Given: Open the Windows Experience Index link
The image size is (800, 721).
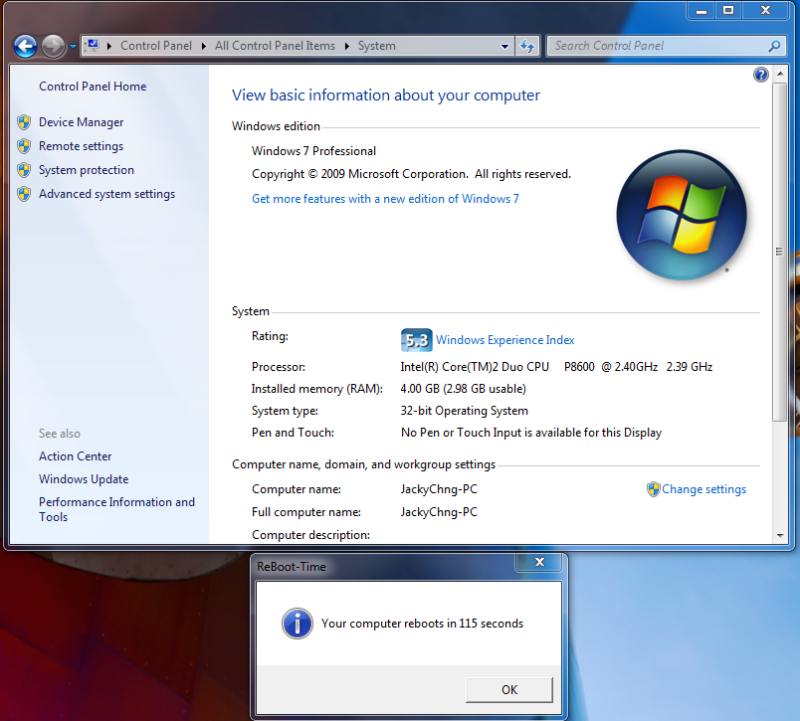Looking at the screenshot, I should coord(505,340).
